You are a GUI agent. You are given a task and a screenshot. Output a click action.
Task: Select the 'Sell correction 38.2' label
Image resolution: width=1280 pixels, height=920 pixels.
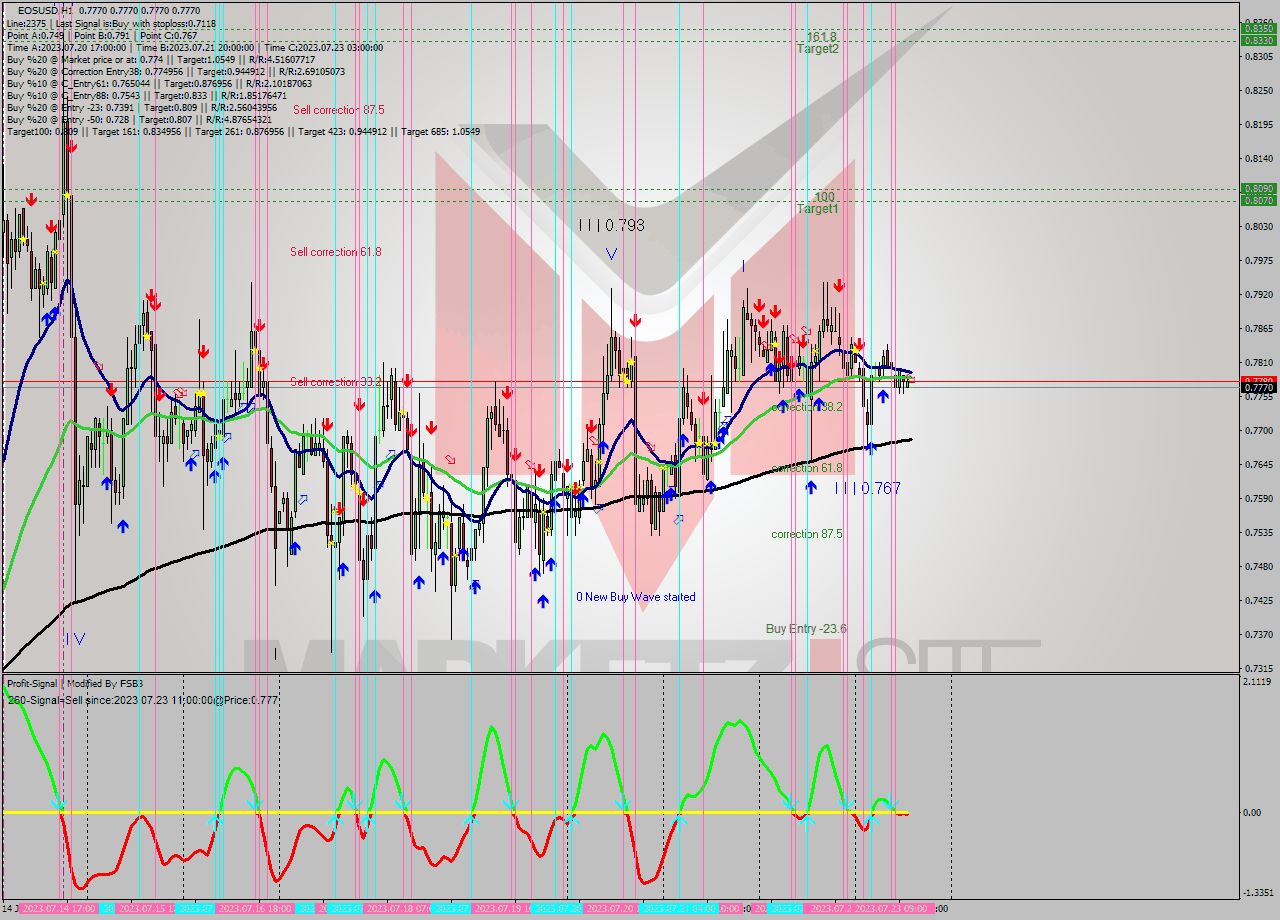pos(336,382)
